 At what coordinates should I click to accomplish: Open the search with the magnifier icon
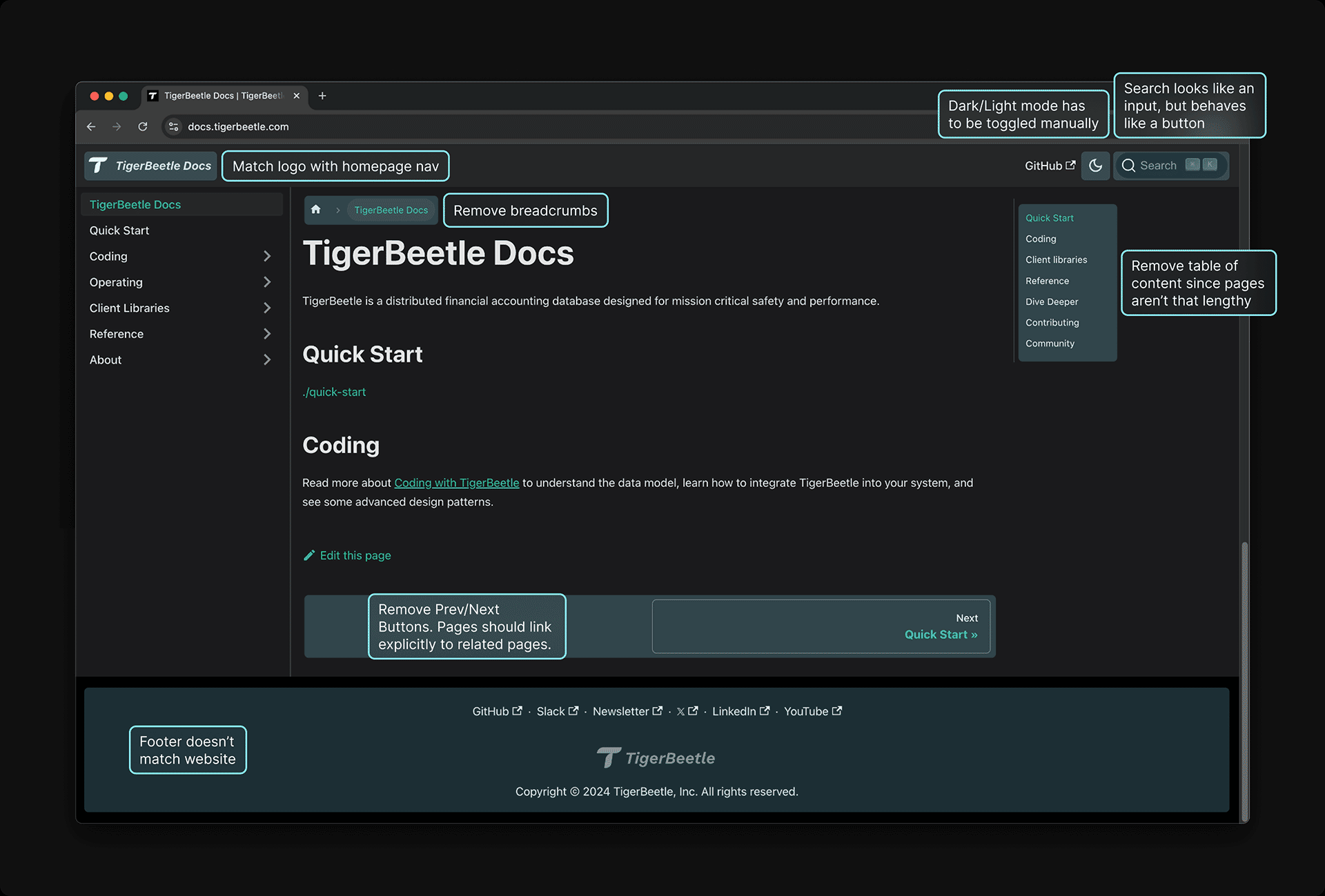[1129, 166]
